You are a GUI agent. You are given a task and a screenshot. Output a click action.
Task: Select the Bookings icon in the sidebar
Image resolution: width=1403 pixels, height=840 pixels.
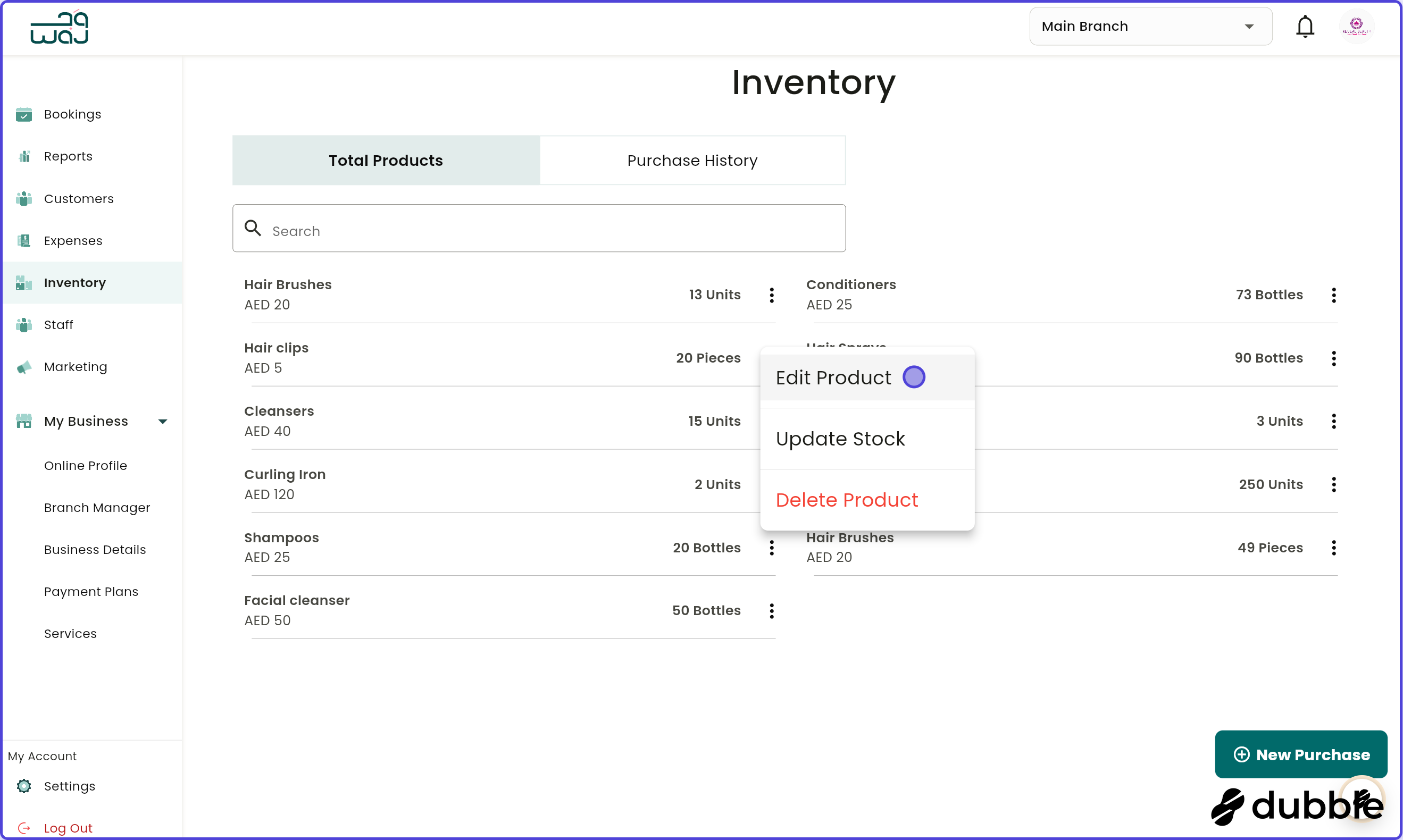point(24,114)
